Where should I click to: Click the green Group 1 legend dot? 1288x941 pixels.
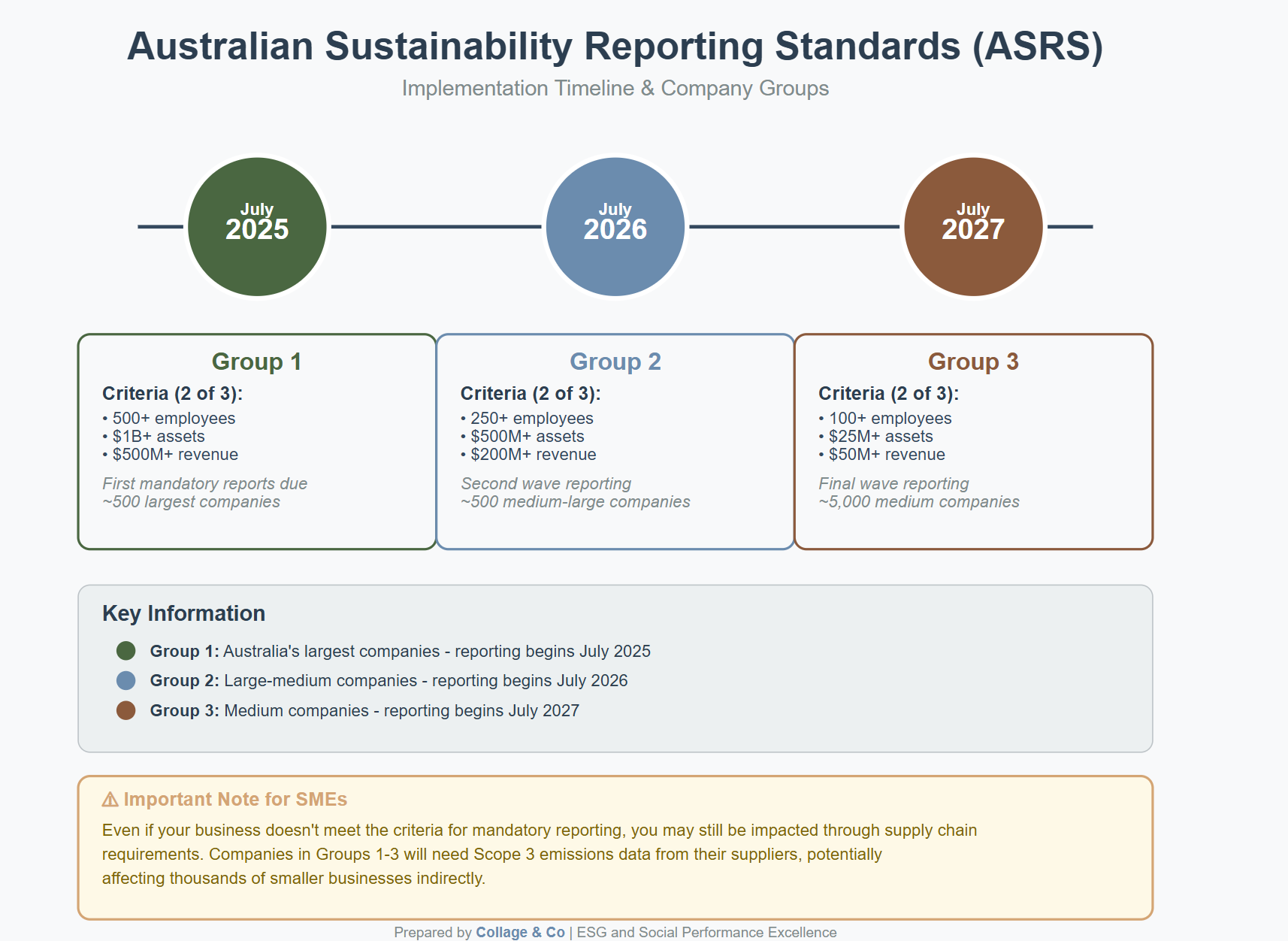coord(126,651)
